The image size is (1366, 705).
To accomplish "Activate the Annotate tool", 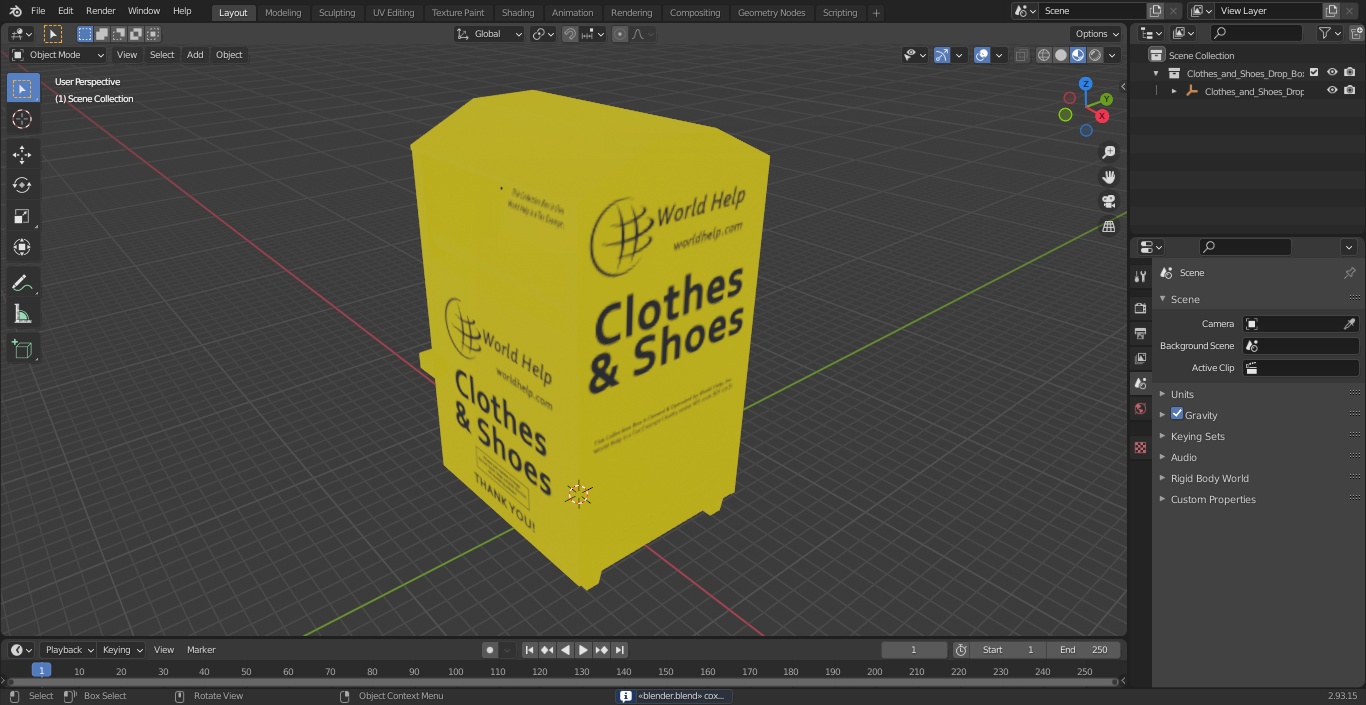I will pyautogui.click(x=22, y=283).
